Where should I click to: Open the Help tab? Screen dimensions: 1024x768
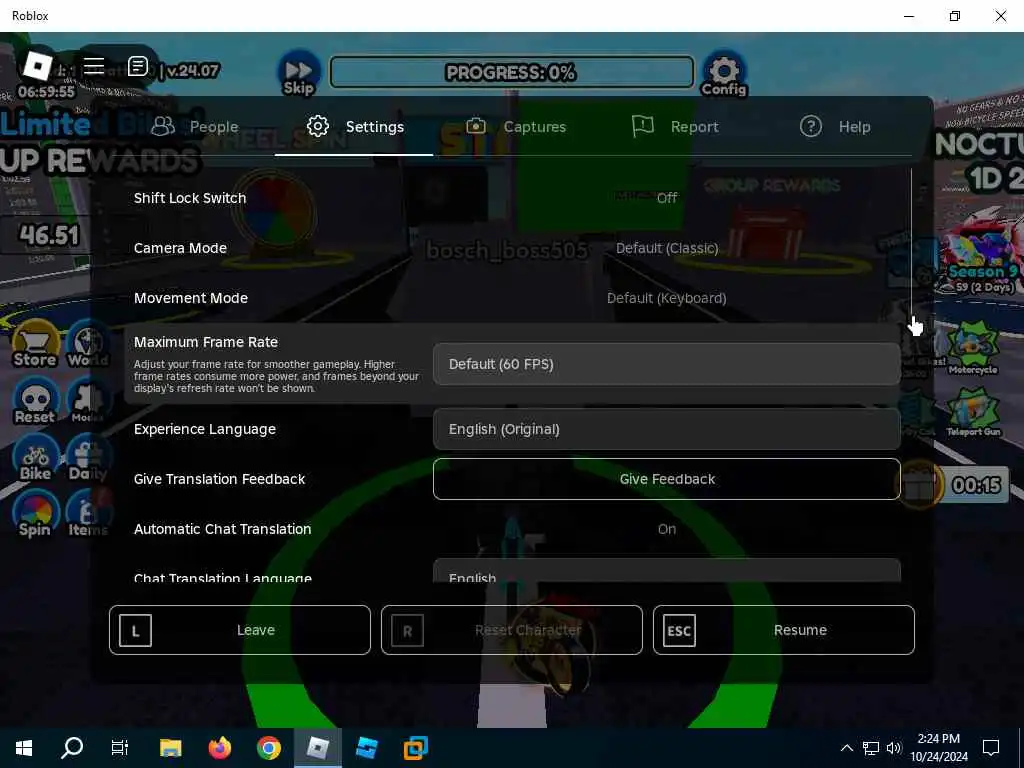[835, 127]
